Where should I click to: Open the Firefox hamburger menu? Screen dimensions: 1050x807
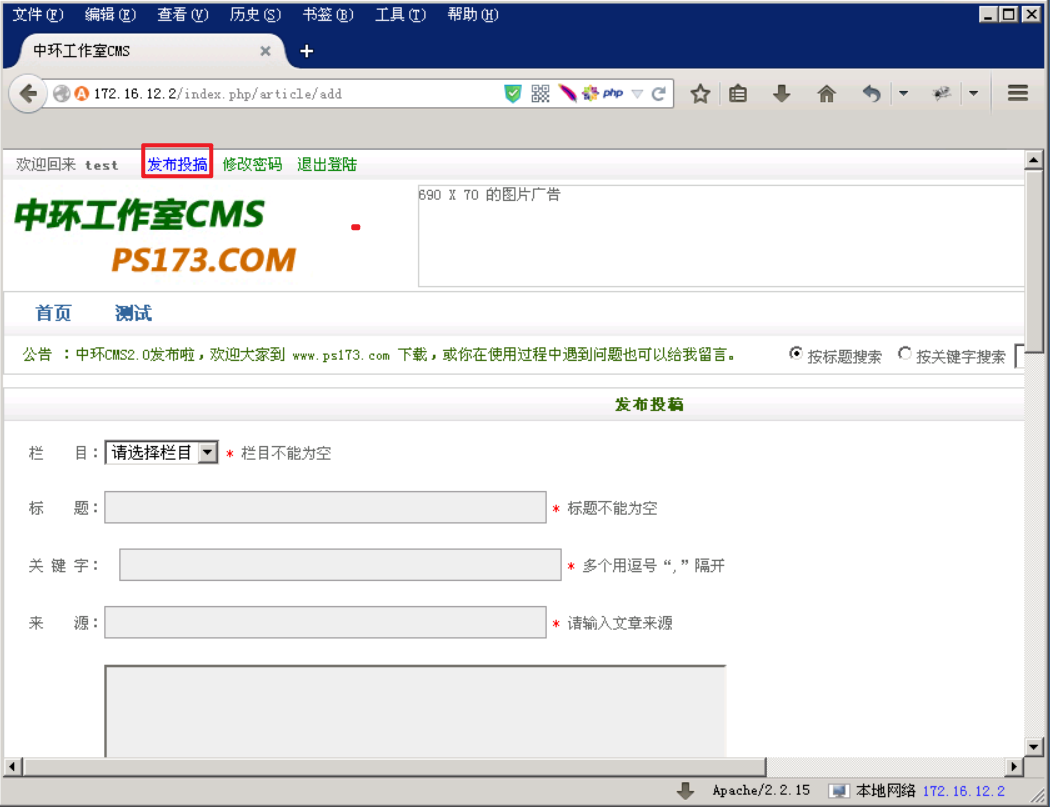1017,93
